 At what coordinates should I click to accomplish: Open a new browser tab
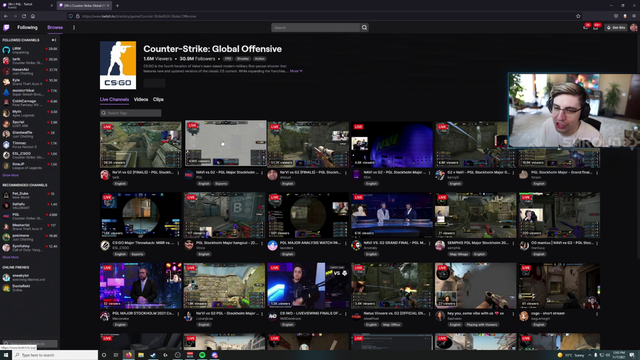(x=117, y=5)
